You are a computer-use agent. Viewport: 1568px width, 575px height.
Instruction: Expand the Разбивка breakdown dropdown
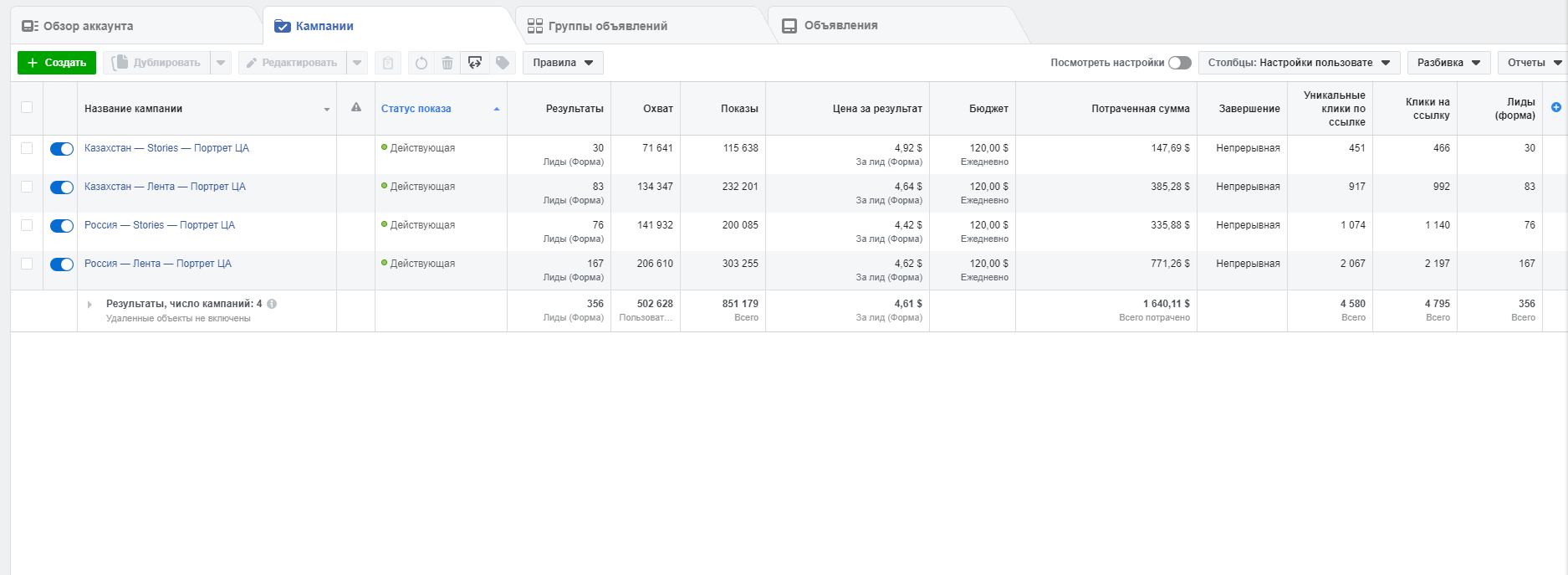pos(1448,63)
